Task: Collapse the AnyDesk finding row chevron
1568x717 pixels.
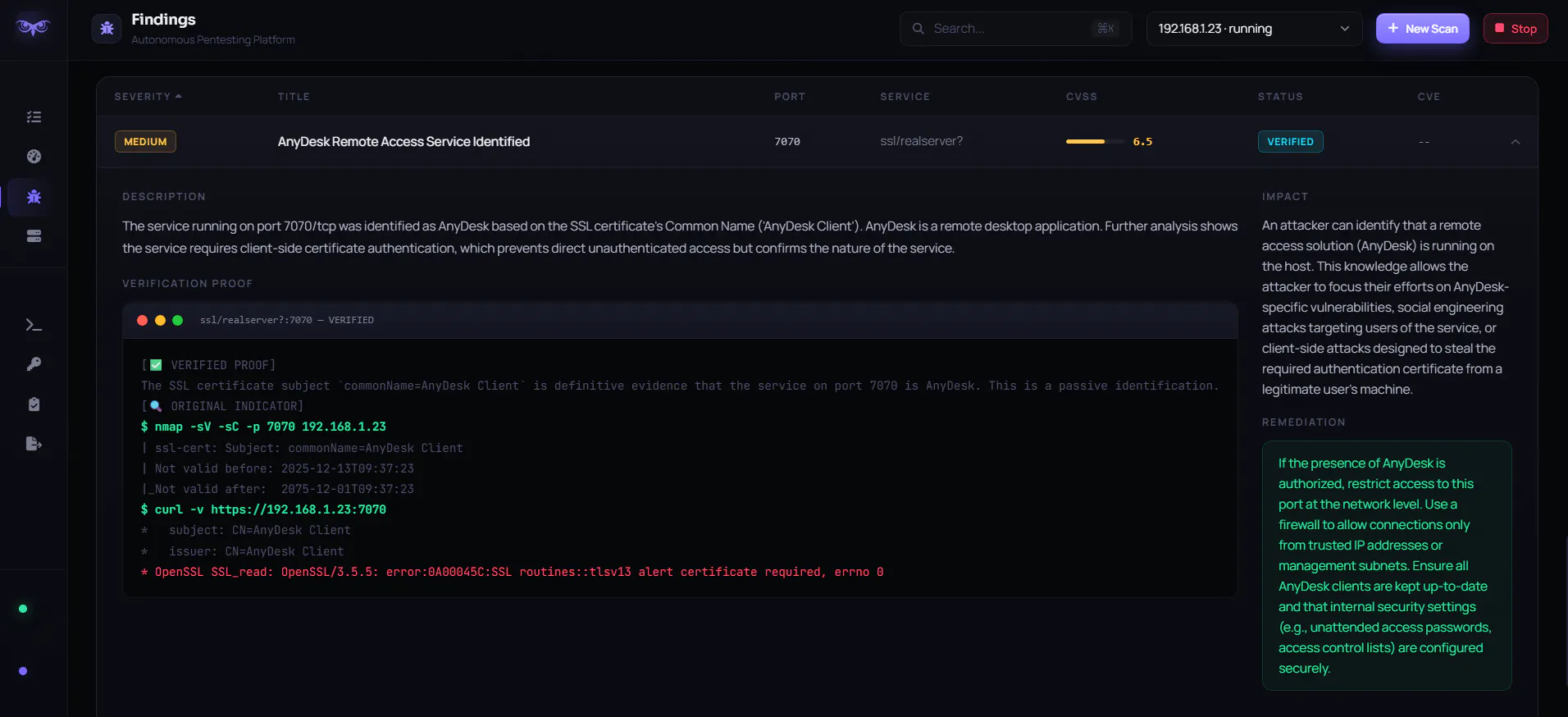Action: pos(1516,142)
